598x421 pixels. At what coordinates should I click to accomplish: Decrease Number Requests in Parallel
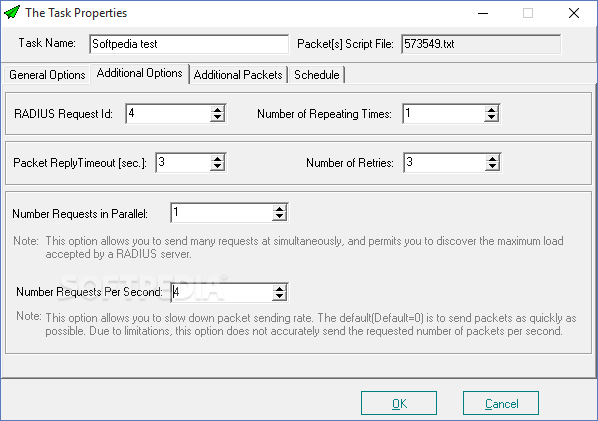click(x=280, y=217)
